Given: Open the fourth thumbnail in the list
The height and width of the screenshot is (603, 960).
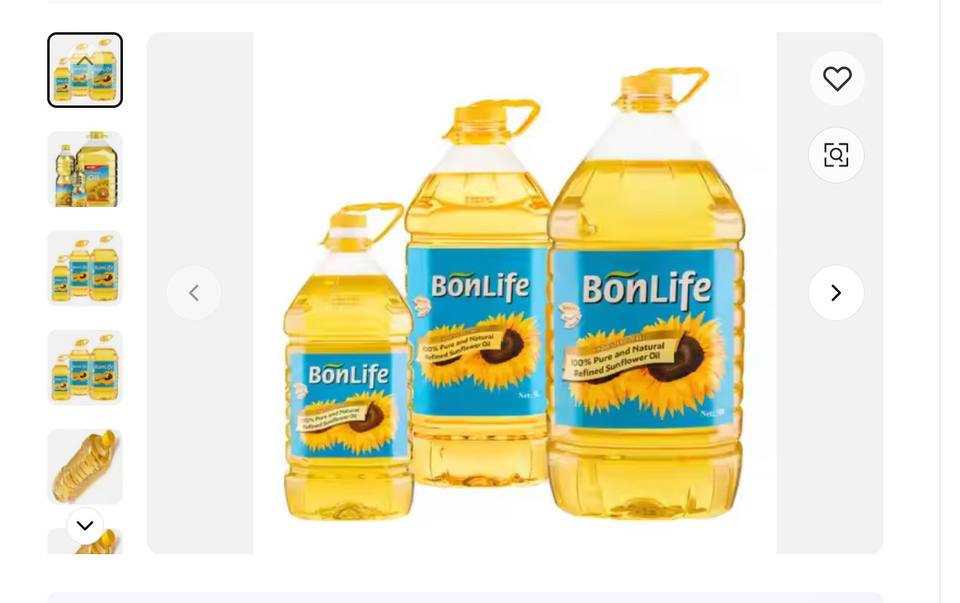Looking at the screenshot, I should click(85, 367).
